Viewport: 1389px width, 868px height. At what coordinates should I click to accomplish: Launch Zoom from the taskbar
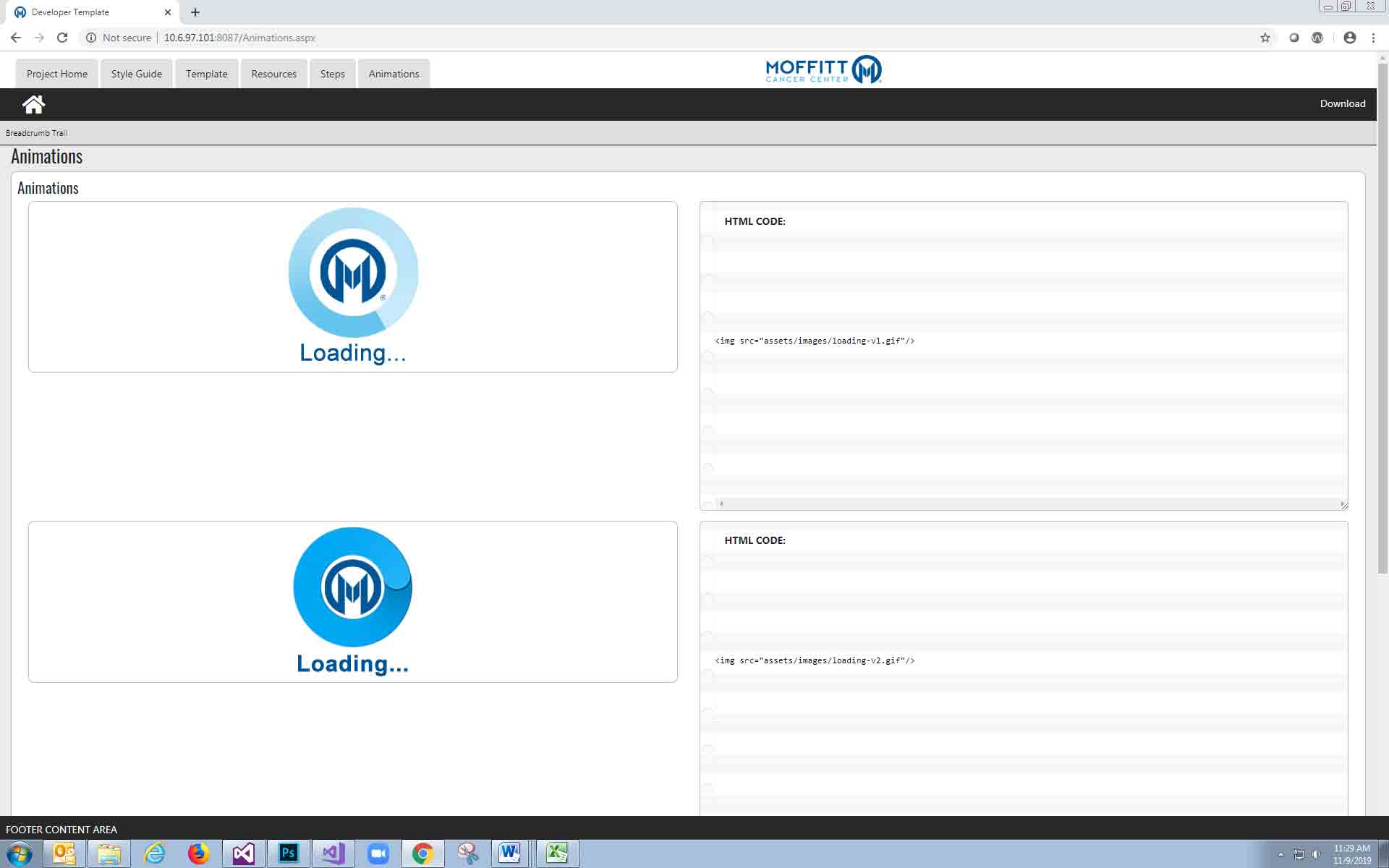point(378,854)
